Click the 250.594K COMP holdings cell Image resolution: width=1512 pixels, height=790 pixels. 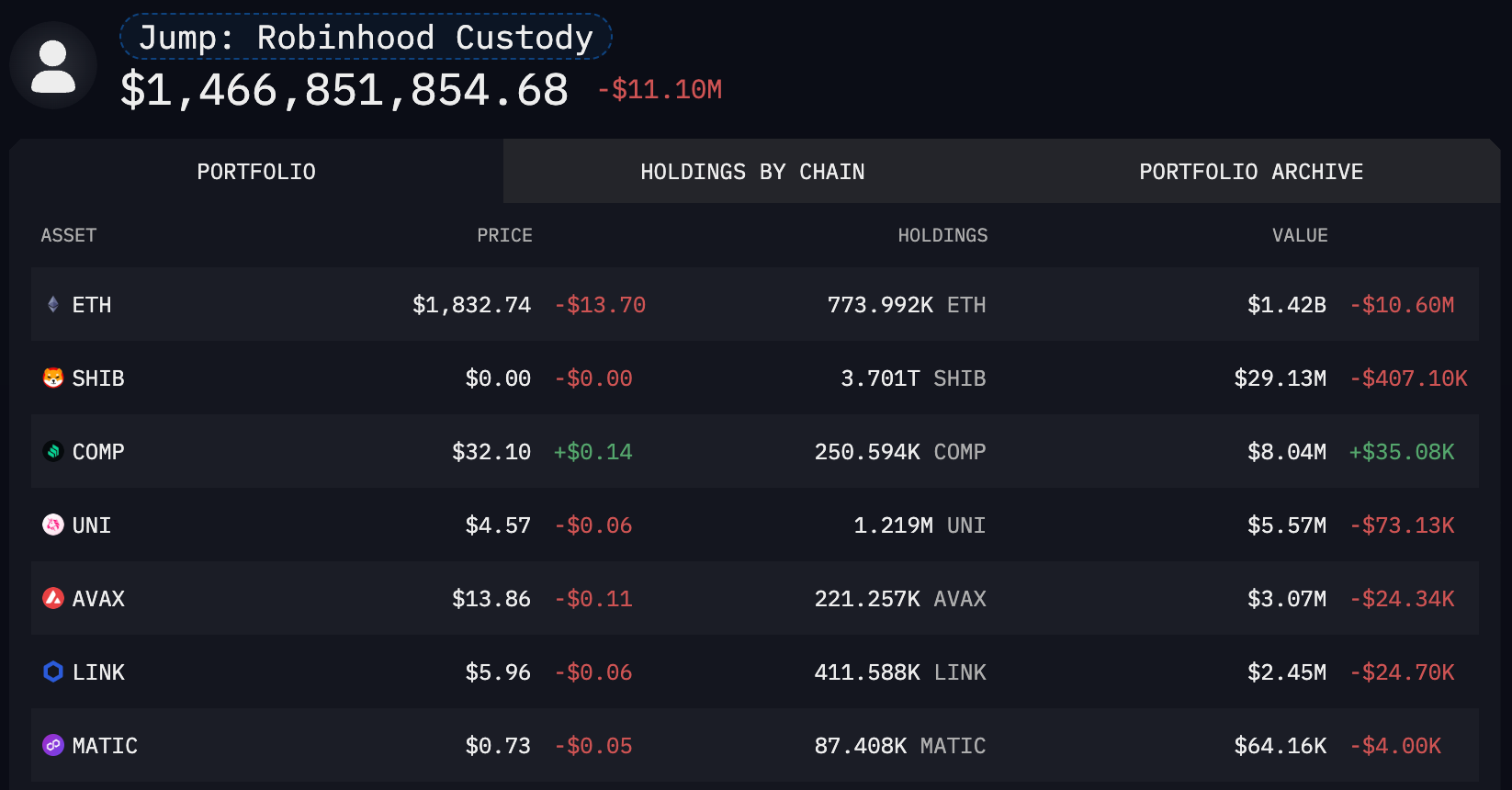click(x=900, y=452)
